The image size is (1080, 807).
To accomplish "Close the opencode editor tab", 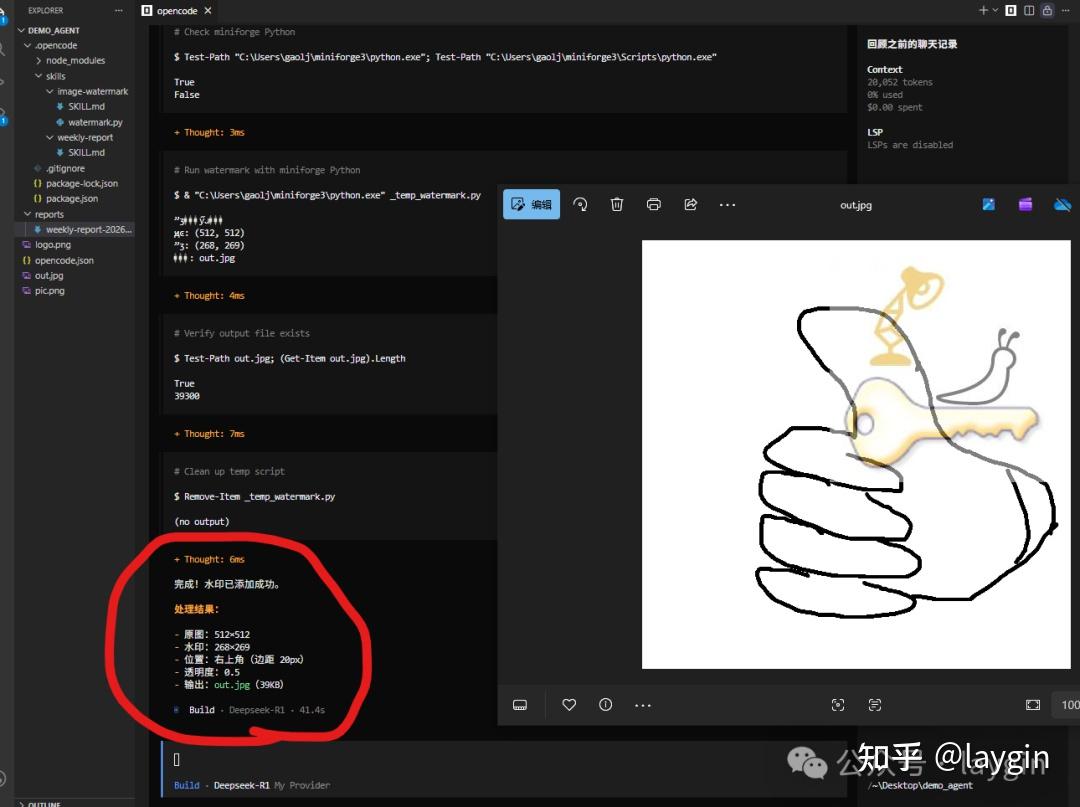I will coord(208,10).
